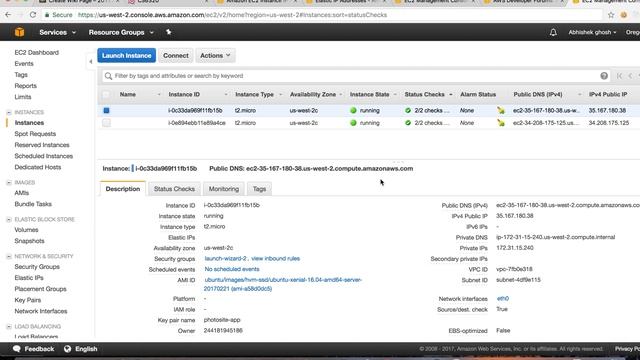Open Key Pairs in sidebar

point(28,300)
